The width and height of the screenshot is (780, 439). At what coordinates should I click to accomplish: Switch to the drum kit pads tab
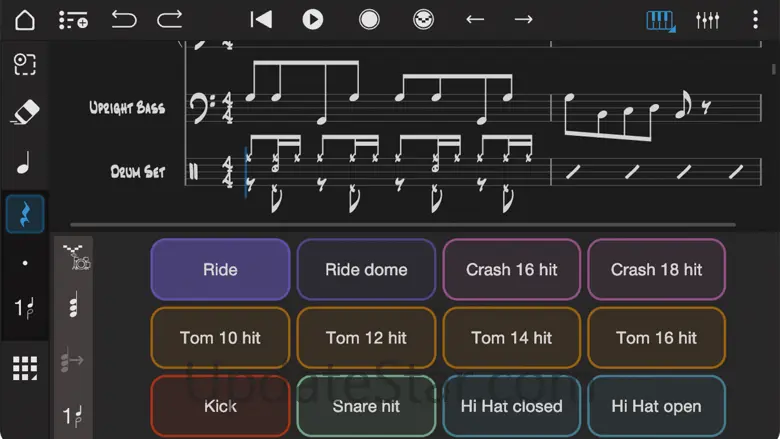coord(76,257)
